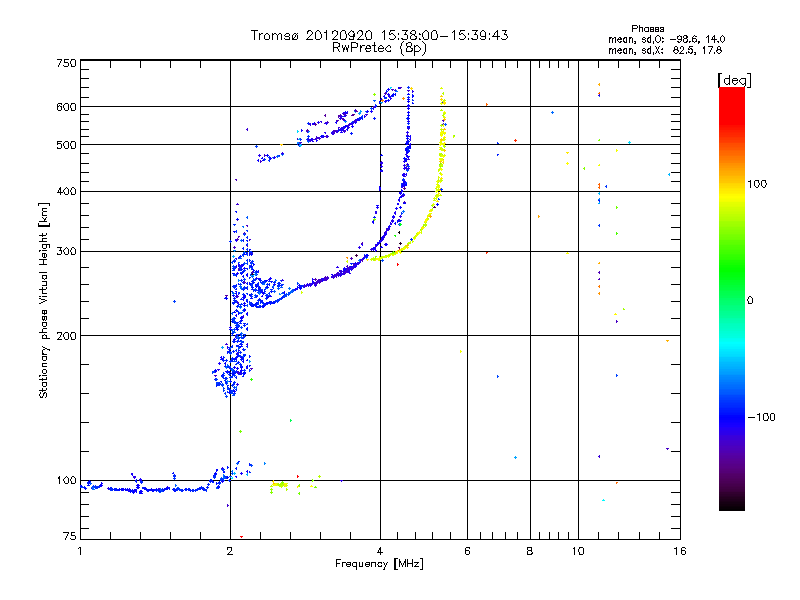Image resolution: width=800 pixels, height=600 pixels.
Task: Click the y-axis label '400'
Action: 66,191
